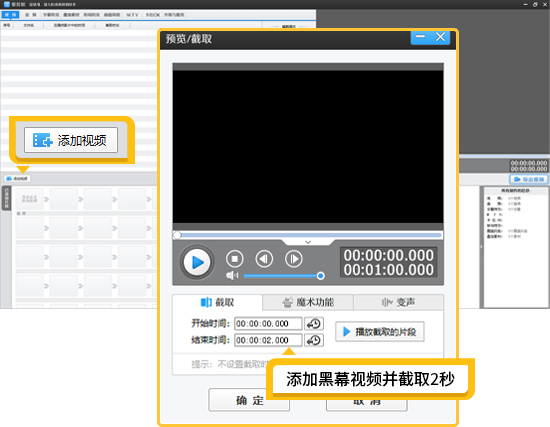The height and width of the screenshot is (427, 550).
Task: Minimize the main application window
Action: [x=525, y=4]
